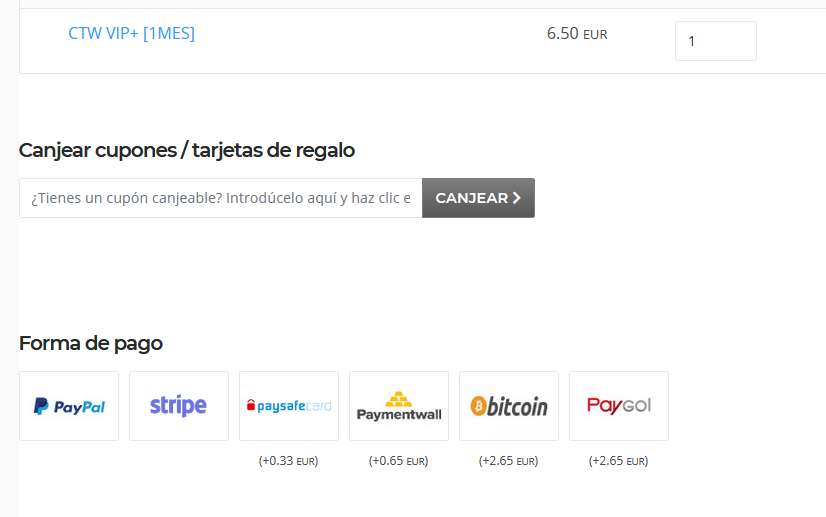Select bitcoin payment option
Image resolution: width=826 pixels, height=517 pixels.
click(509, 406)
